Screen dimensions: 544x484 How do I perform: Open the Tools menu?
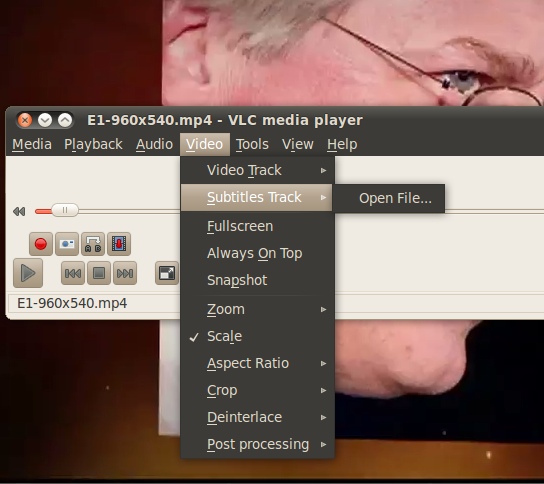(x=252, y=144)
